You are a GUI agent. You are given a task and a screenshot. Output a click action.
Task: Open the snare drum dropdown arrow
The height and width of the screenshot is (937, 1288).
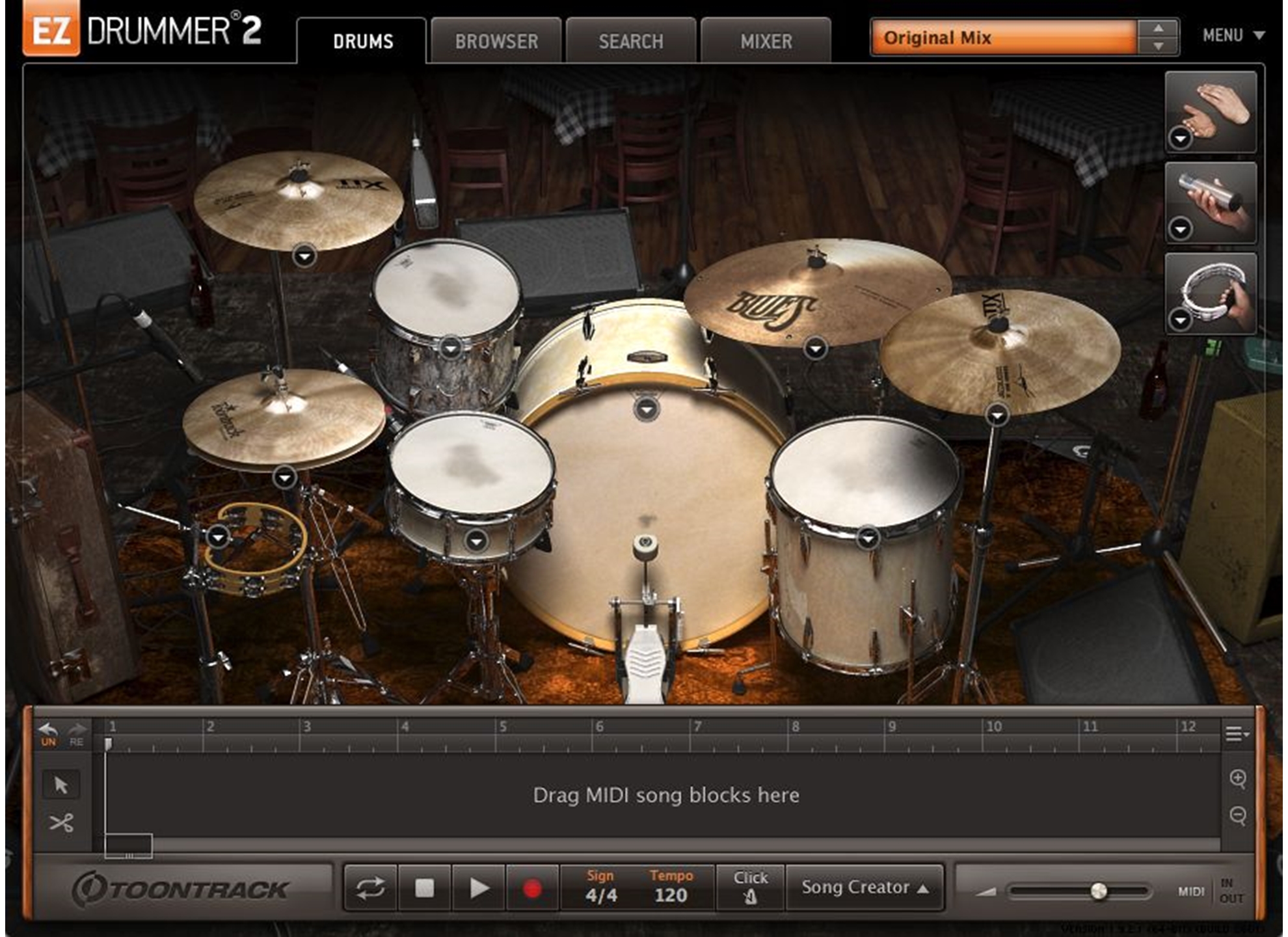point(476,541)
